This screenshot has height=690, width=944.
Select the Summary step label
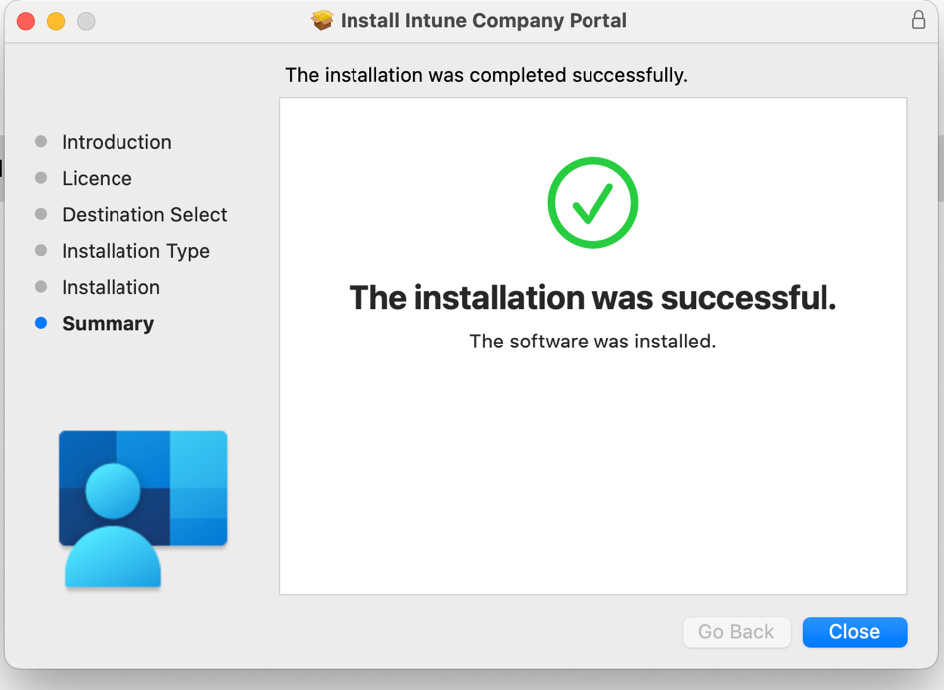(x=108, y=324)
